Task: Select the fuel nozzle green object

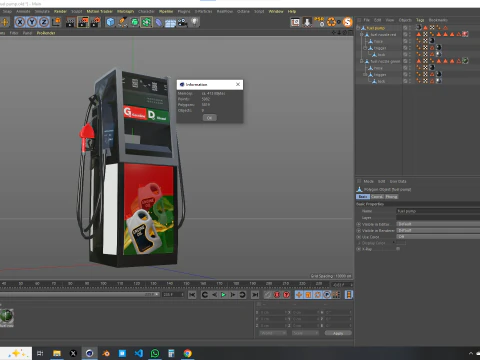Action: click(385, 61)
